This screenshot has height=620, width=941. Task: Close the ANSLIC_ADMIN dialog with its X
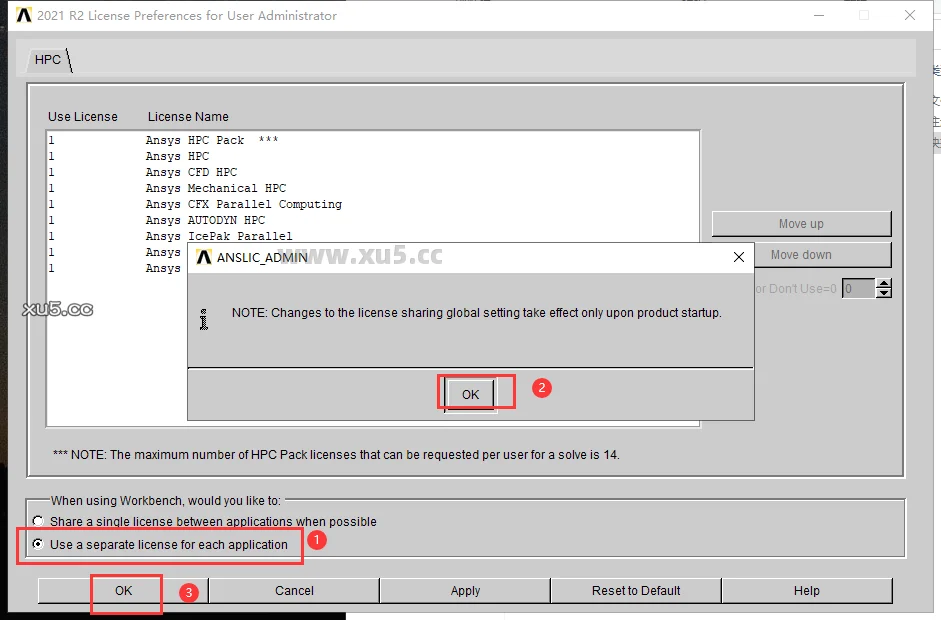coord(738,257)
